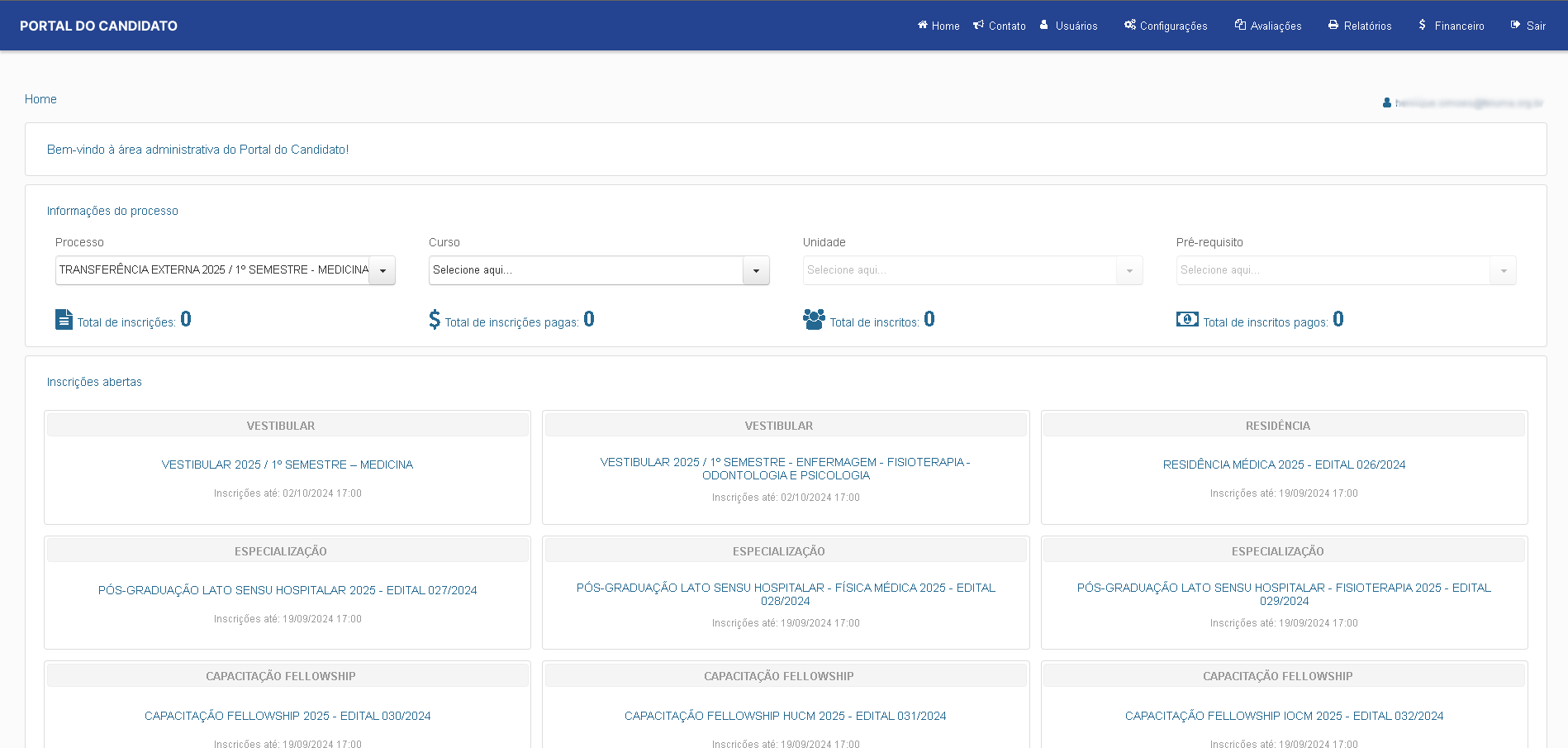This screenshot has height=748, width=1568.
Task: Click the group icon beside Total de inscritos
Action: [x=814, y=319]
